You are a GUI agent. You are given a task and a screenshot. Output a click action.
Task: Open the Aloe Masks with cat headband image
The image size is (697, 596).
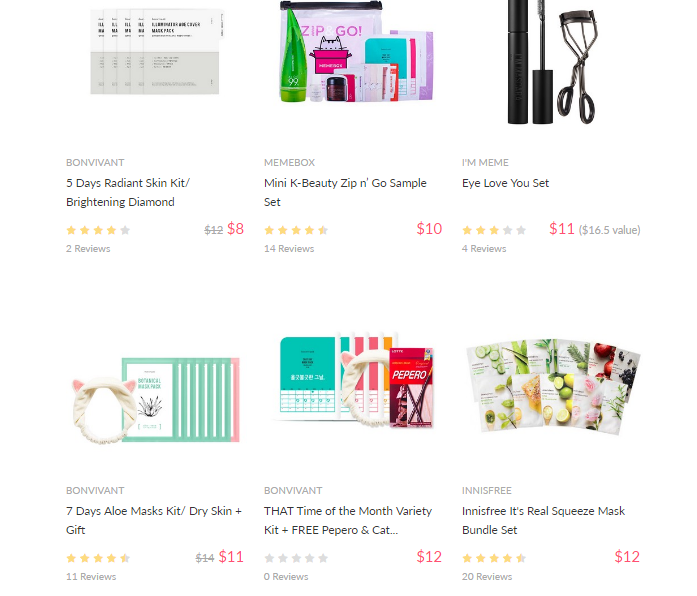pos(156,400)
